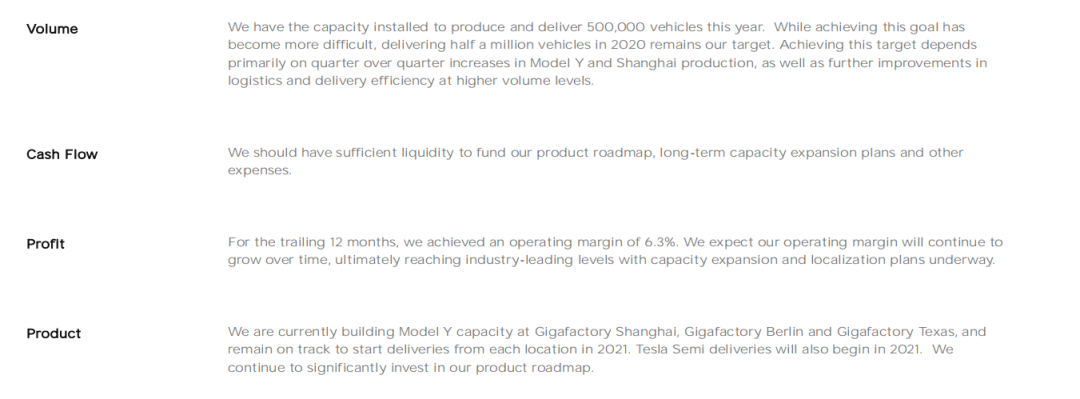Click the "6.3%" operating margin figure
Image resolution: width=1080 pixels, height=399 pixels.
click(661, 243)
